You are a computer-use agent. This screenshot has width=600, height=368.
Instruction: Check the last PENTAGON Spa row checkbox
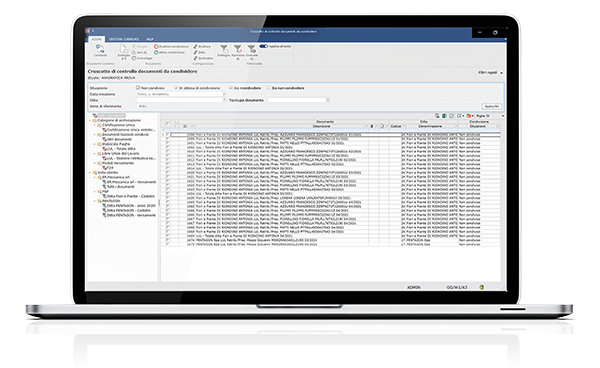(167, 244)
